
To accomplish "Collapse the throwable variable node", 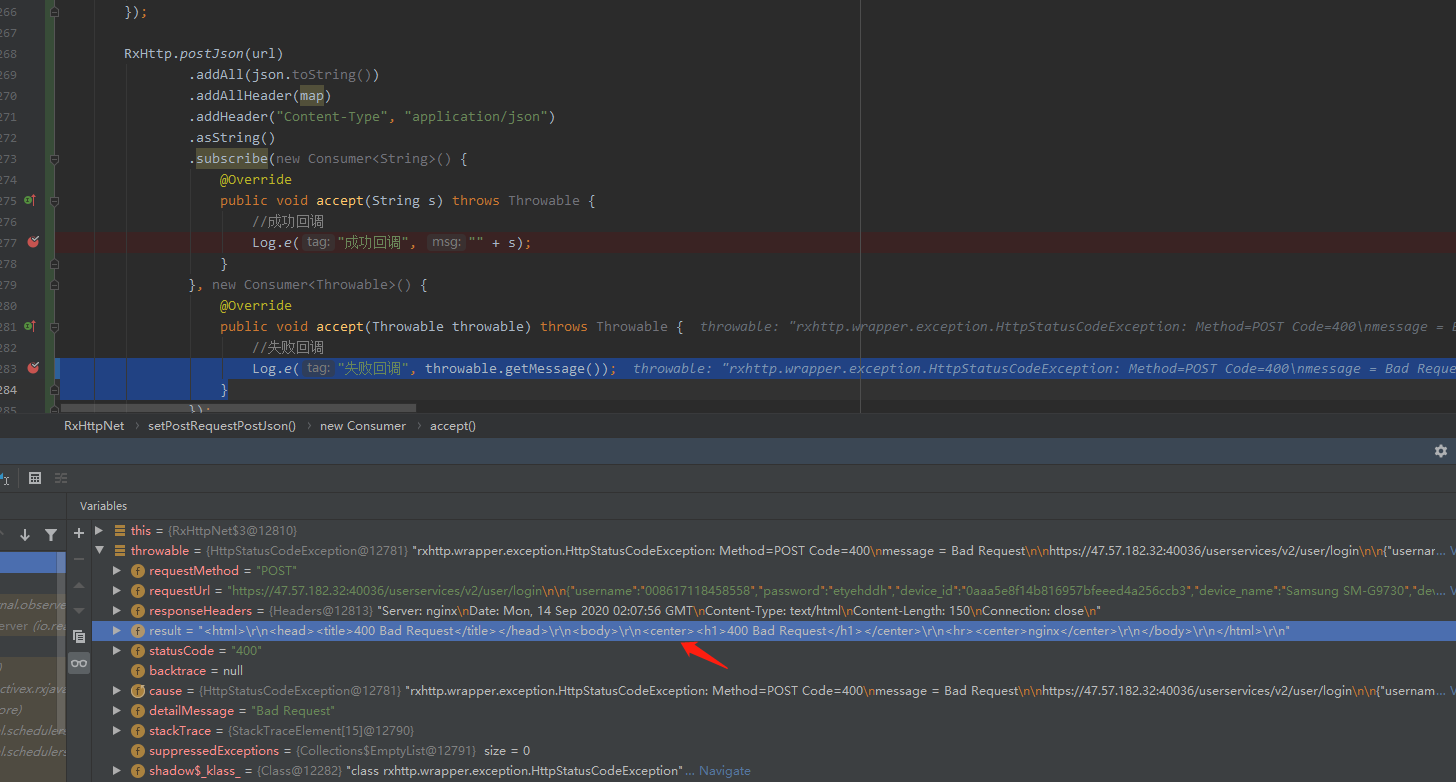I will tap(97, 549).
